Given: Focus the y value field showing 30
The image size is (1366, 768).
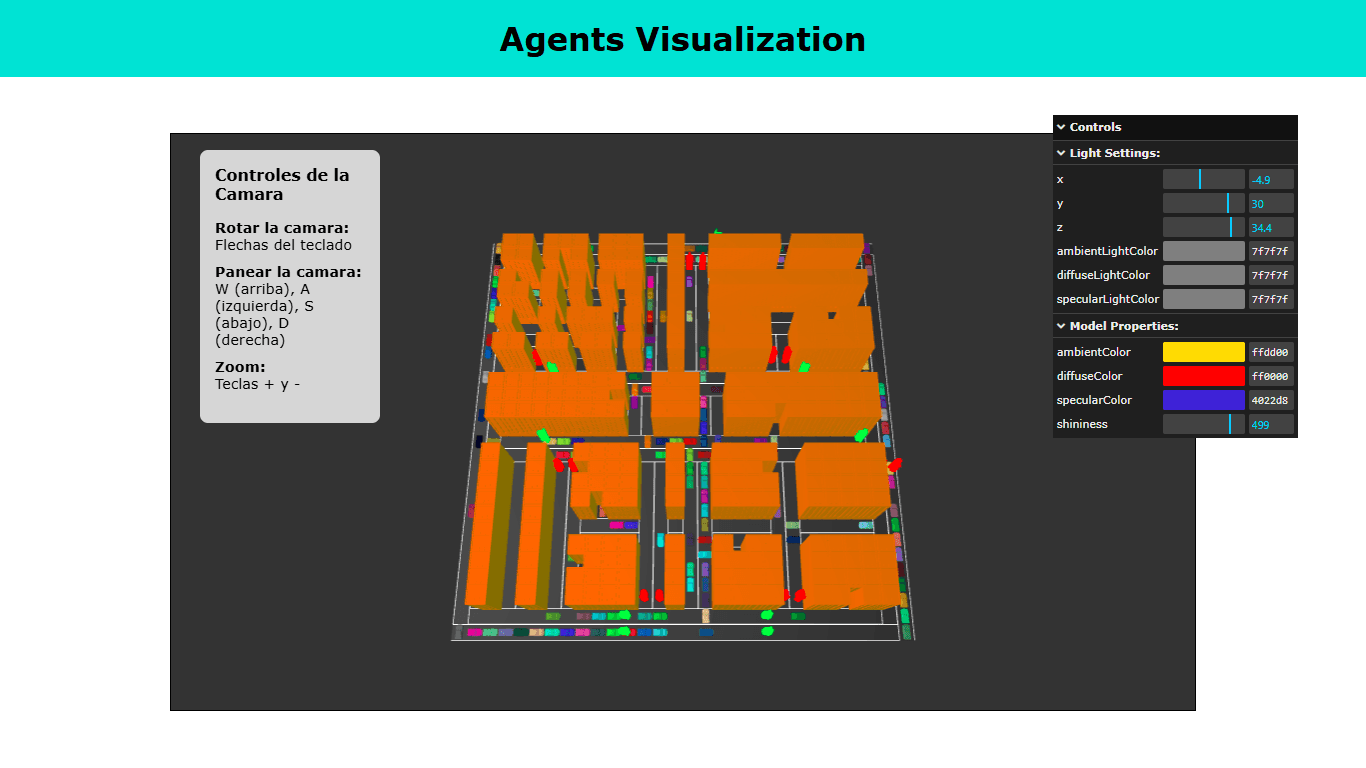Looking at the screenshot, I should coord(1271,203).
